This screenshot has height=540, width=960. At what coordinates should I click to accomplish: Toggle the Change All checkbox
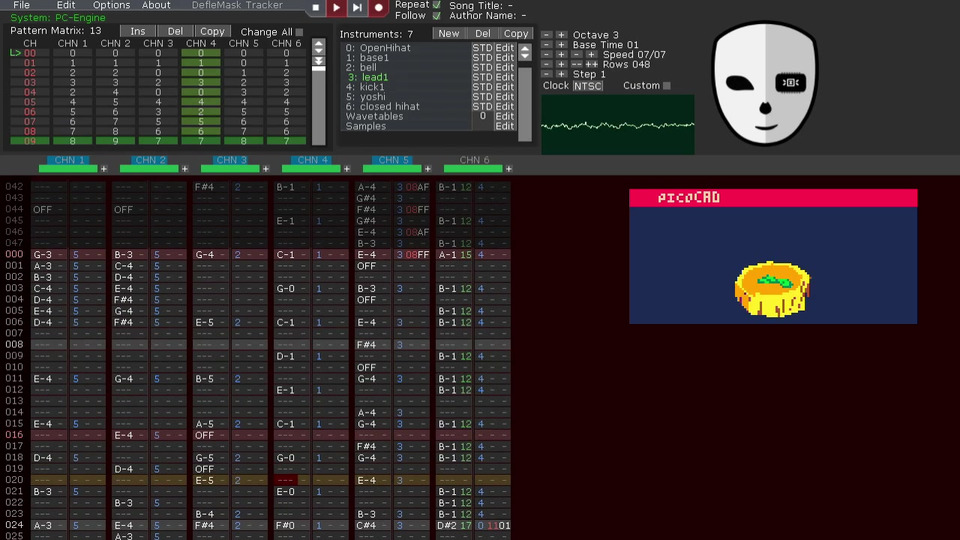299,32
